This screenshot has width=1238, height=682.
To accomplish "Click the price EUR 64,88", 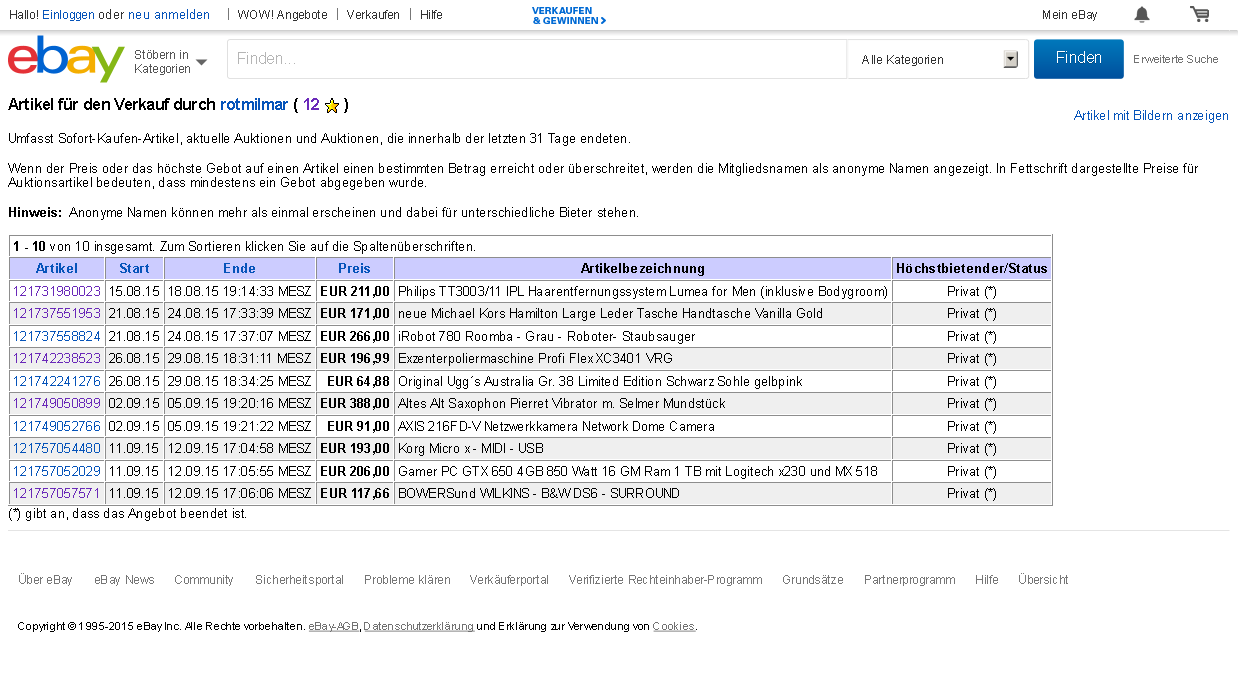I will pos(358,382).
